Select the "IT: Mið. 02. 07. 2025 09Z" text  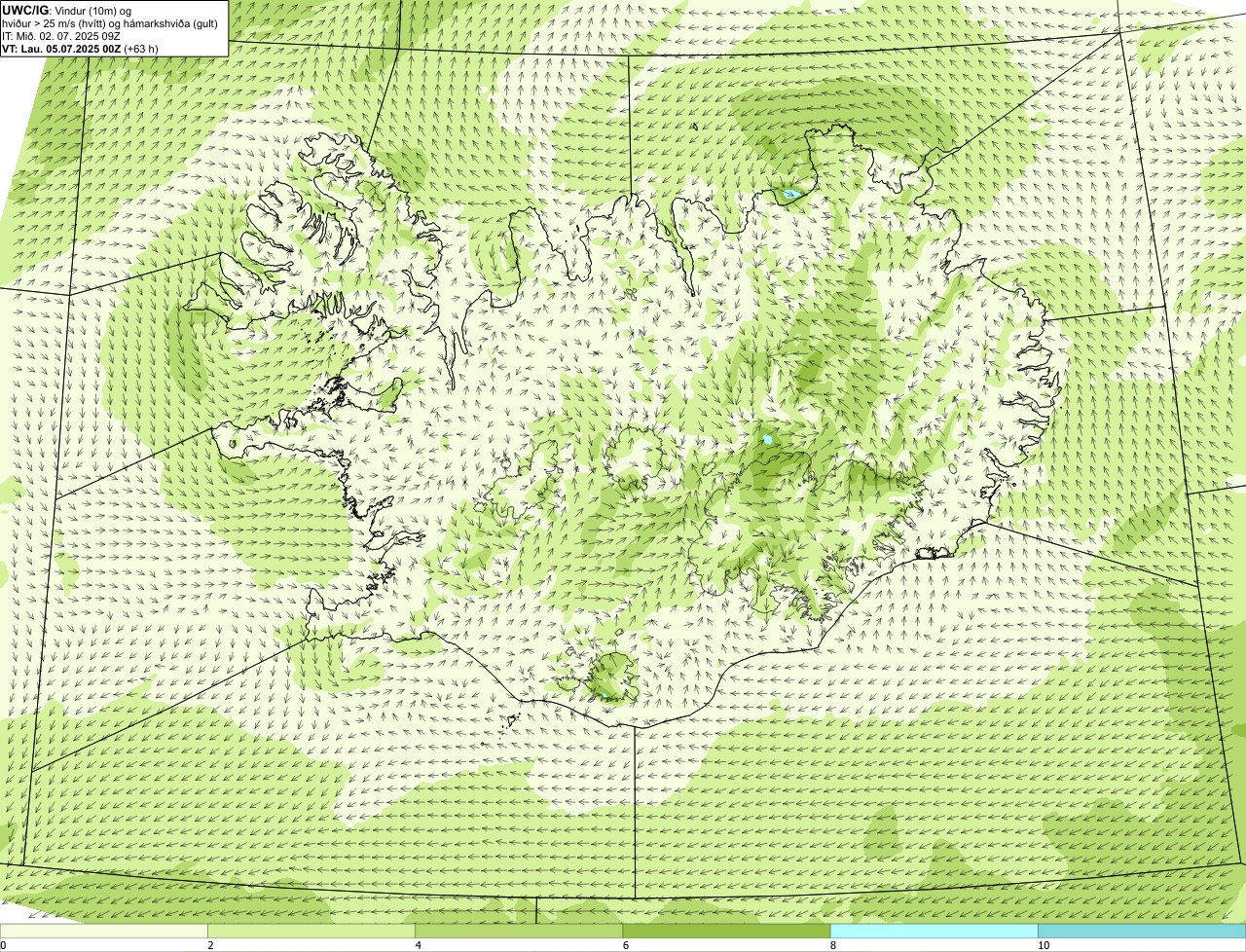point(61,35)
